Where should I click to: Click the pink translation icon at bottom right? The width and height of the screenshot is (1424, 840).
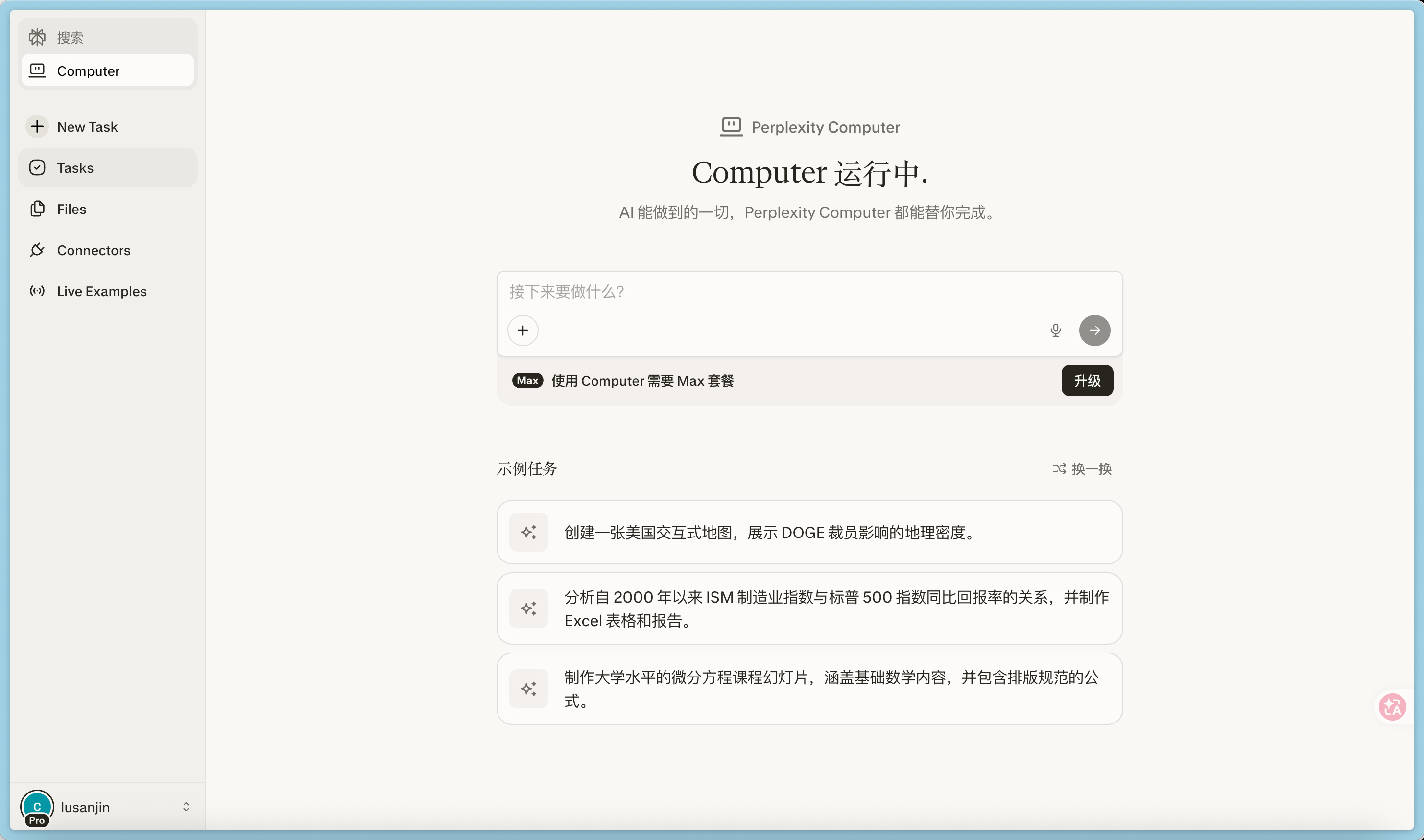[1392, 706]
